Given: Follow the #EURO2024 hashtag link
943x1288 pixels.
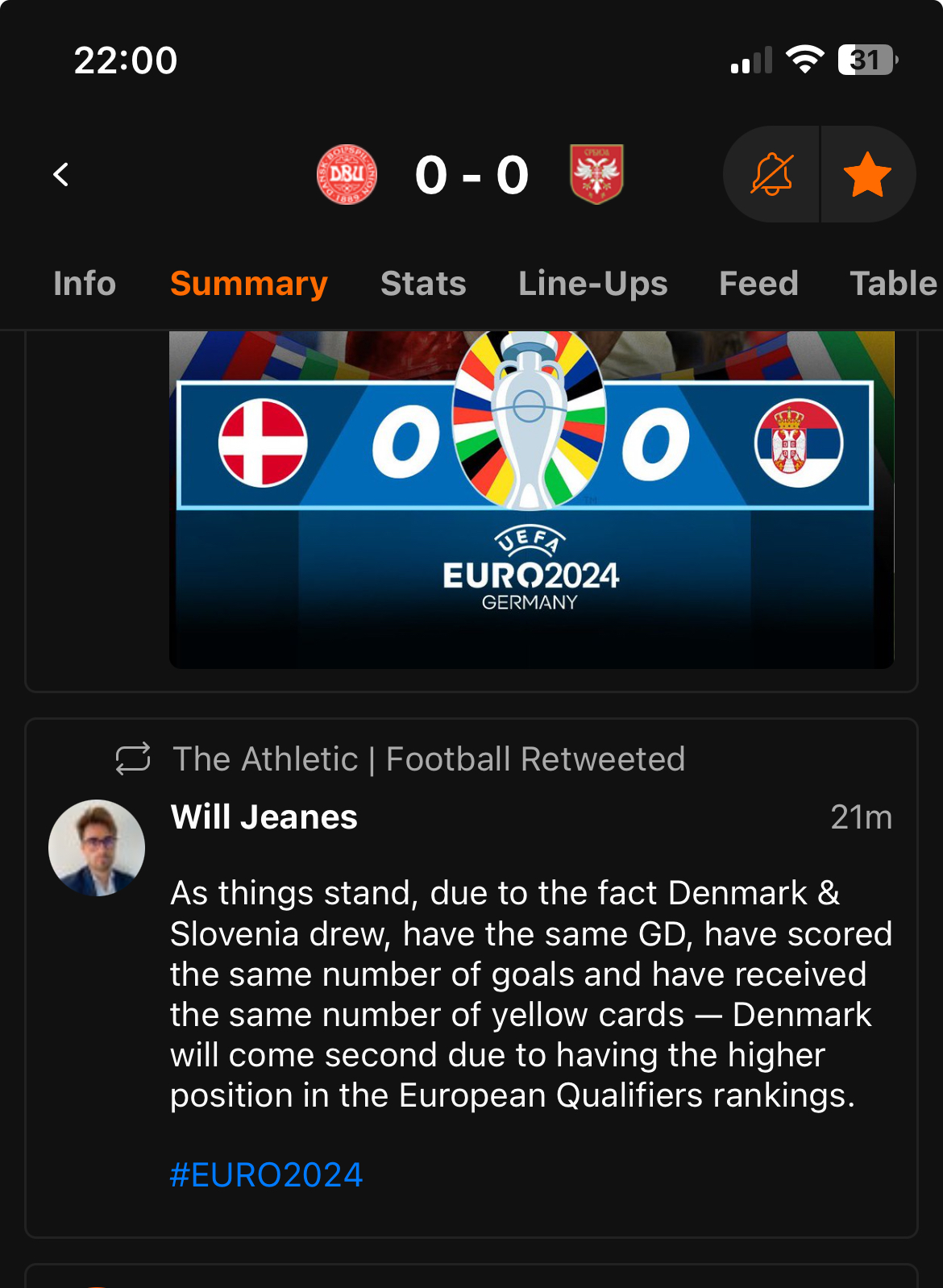Looking at the screenshot, I should point(266,1175).
